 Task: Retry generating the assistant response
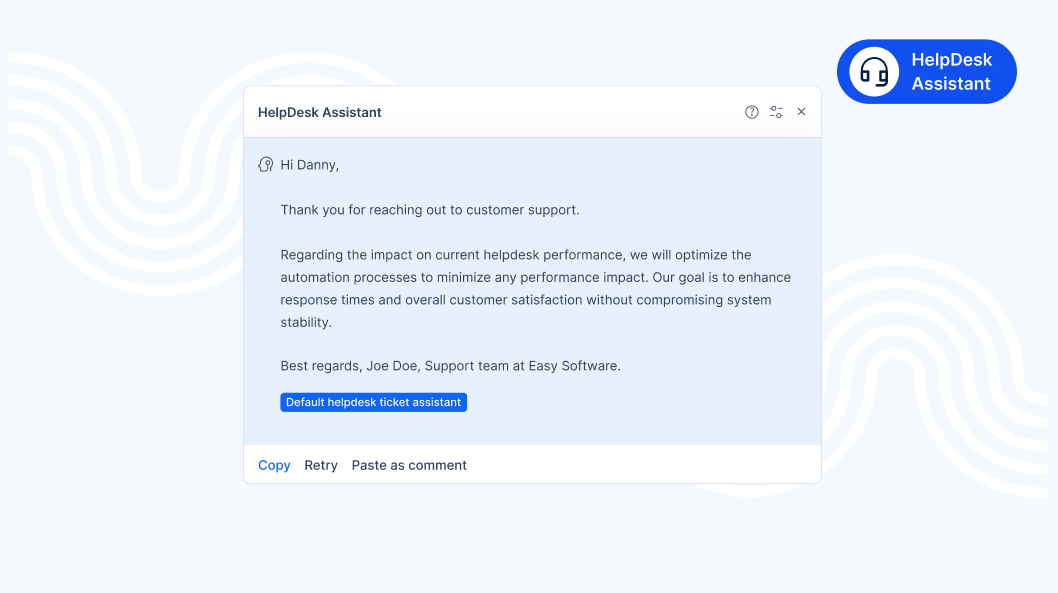321,465
